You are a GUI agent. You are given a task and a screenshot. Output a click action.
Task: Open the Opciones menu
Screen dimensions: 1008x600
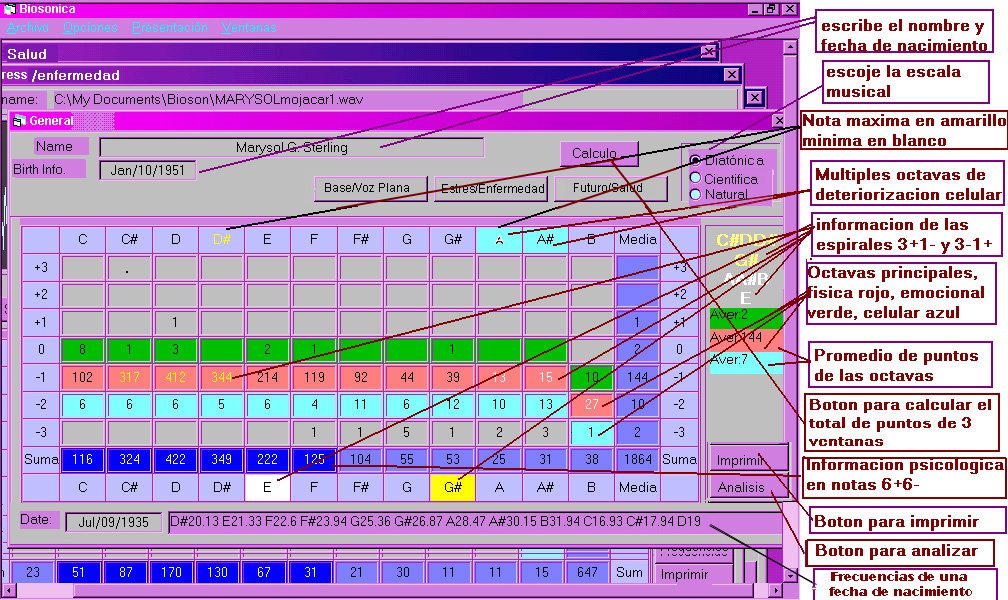90,28
